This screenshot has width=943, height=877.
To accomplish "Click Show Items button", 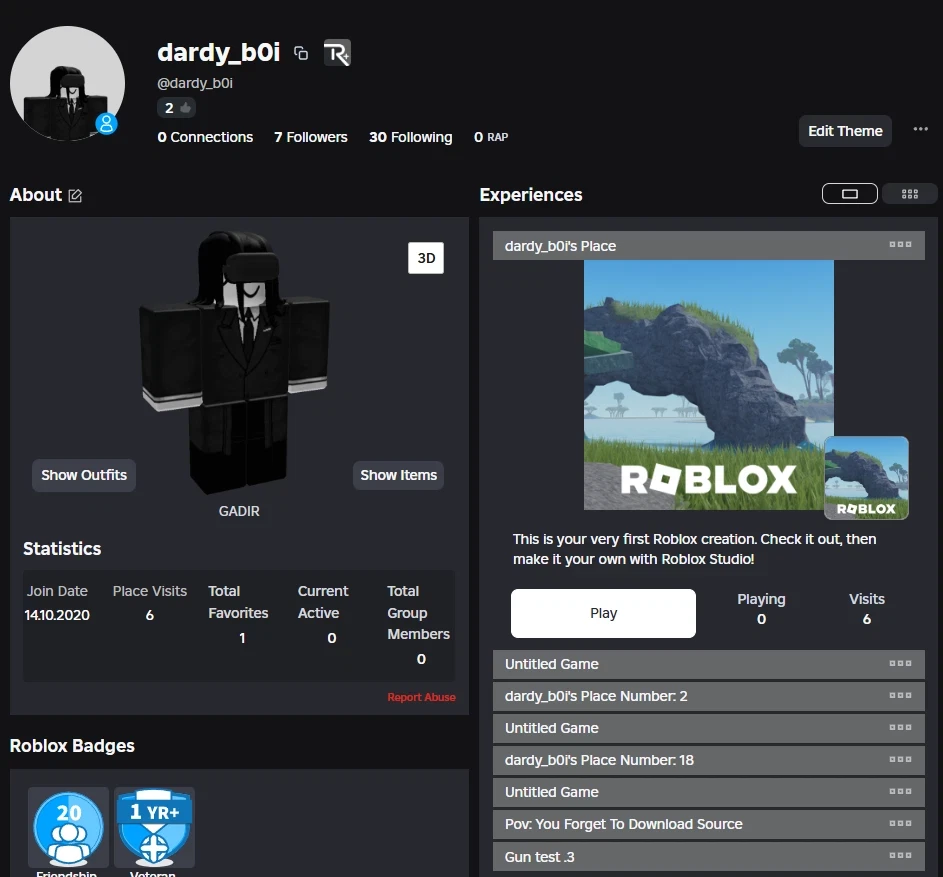I will pyautogui.click(x=398, y=475).
